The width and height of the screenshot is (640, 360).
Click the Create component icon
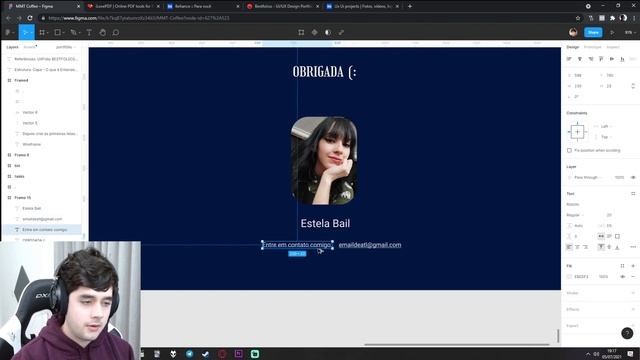314,32
